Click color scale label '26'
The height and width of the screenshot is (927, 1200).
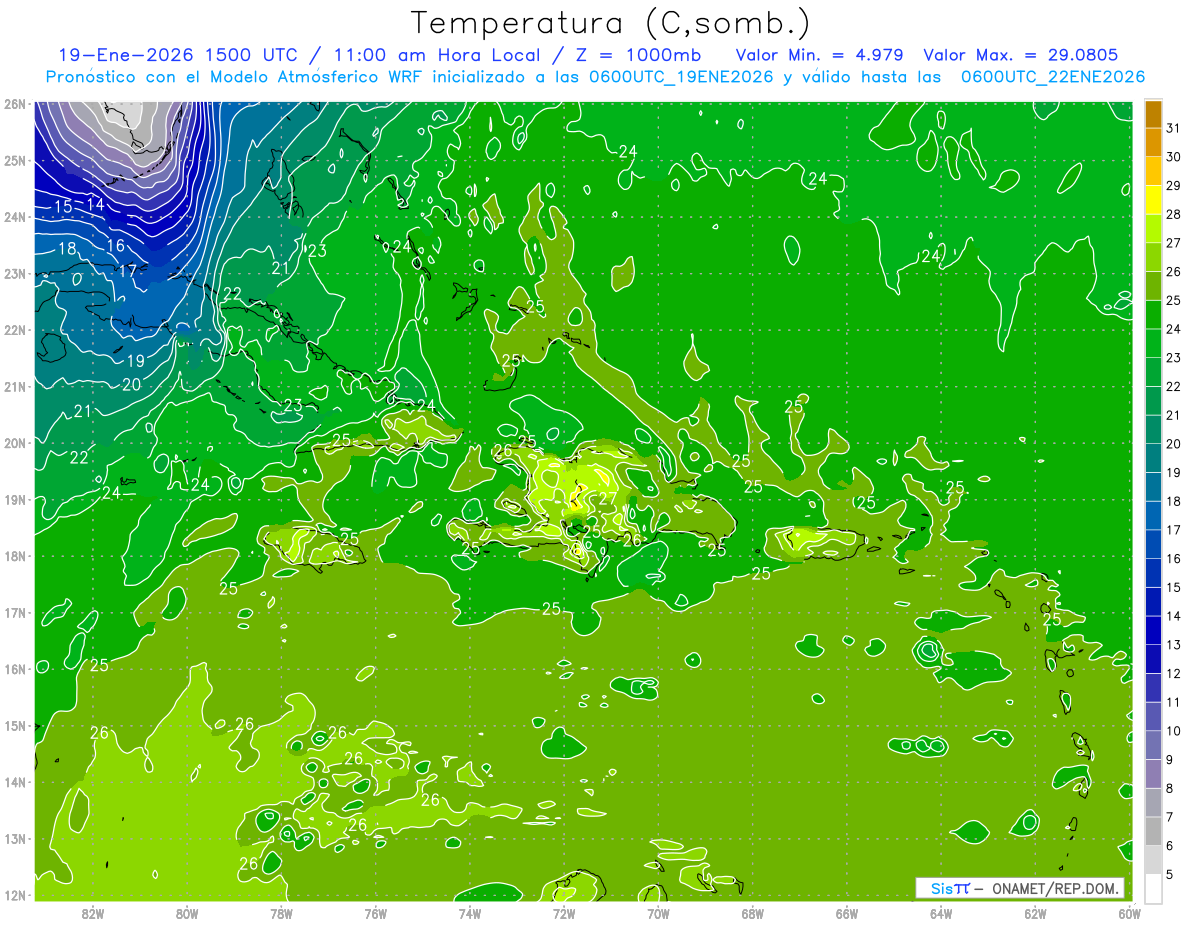1174,272
